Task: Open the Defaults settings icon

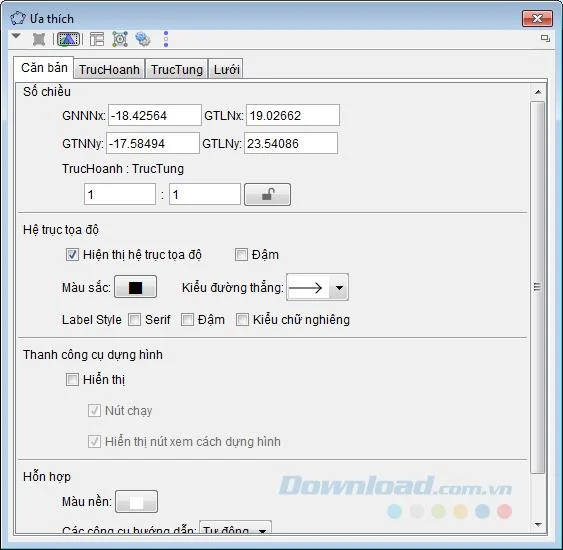Action: tap(120, 39)
